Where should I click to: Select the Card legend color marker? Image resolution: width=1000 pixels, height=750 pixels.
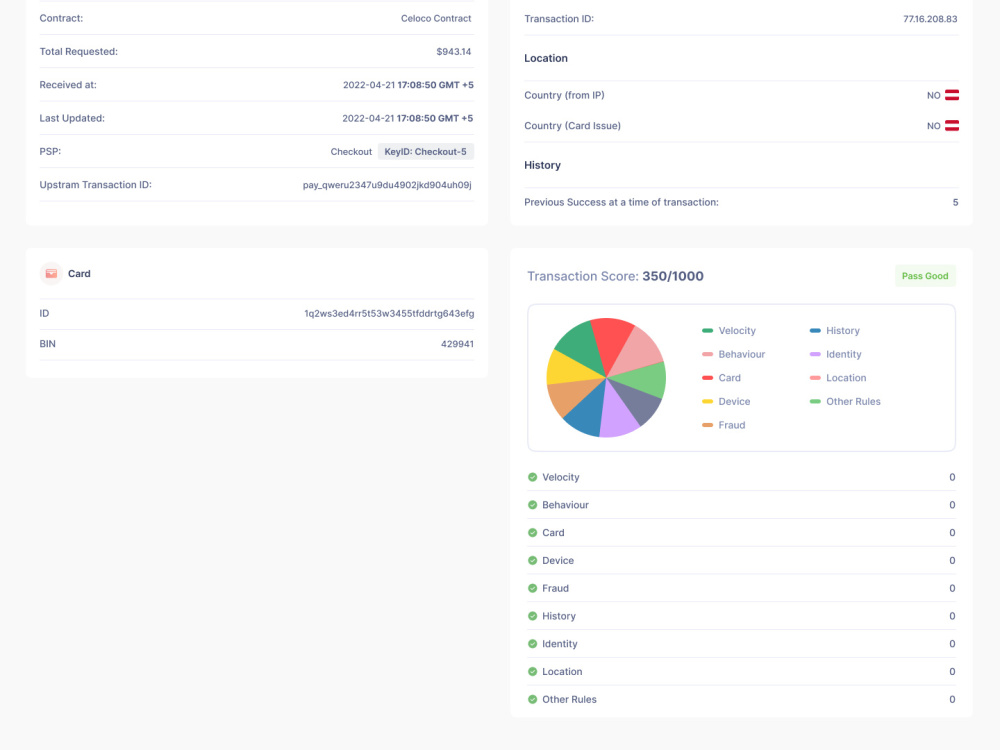(707, 378)
